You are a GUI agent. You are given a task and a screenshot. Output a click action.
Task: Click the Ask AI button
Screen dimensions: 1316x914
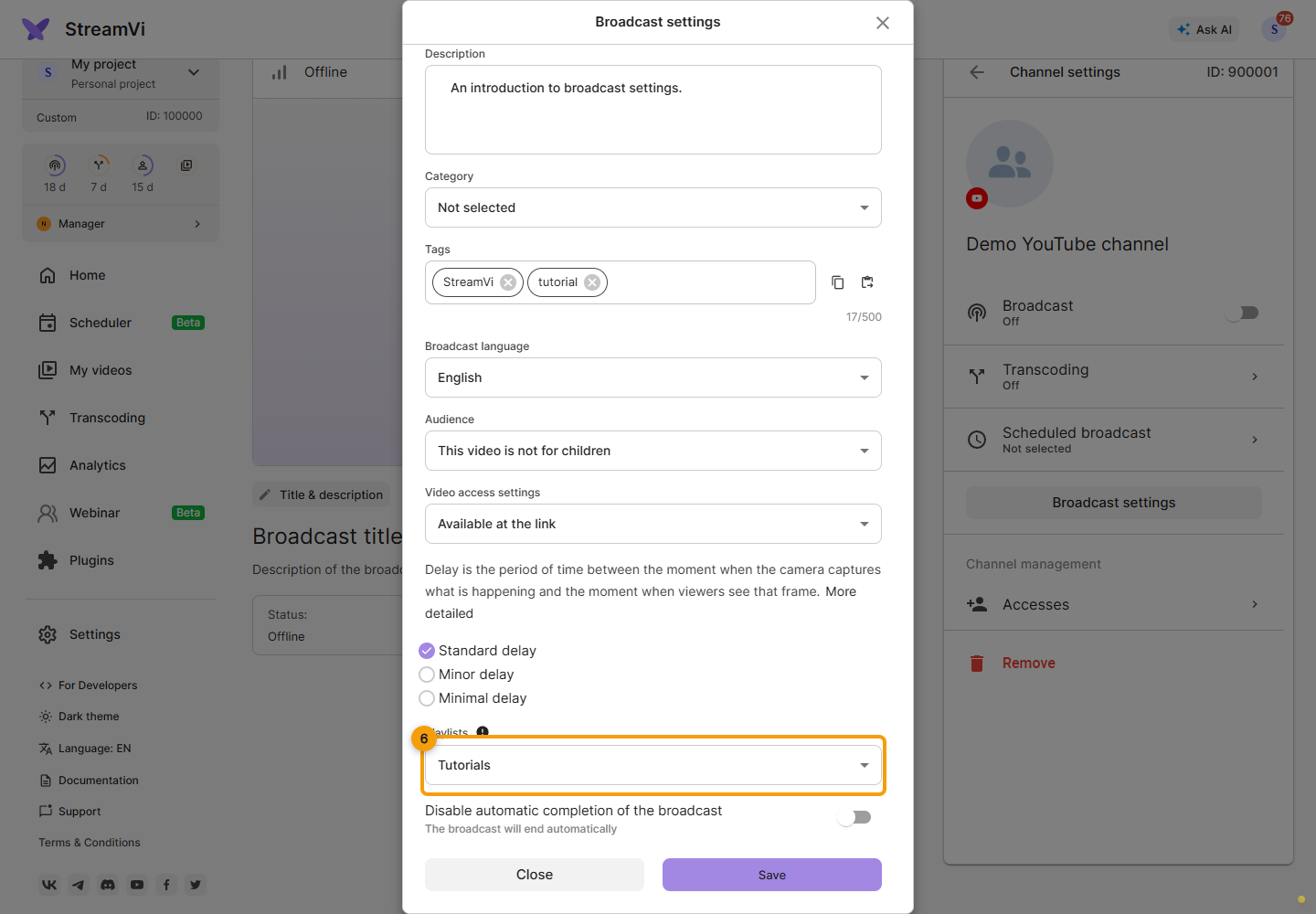pyautogui.click(x=1205, y=29)
